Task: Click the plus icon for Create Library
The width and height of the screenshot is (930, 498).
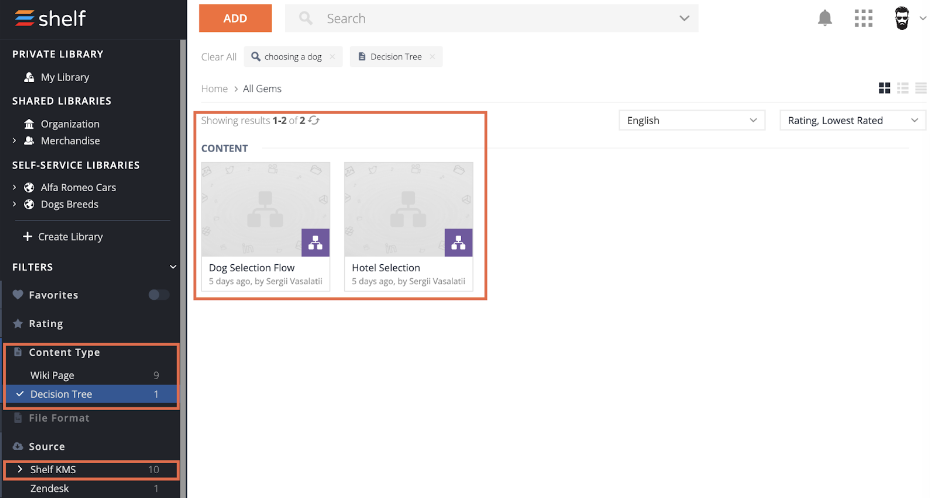Action: pos(27,237)
